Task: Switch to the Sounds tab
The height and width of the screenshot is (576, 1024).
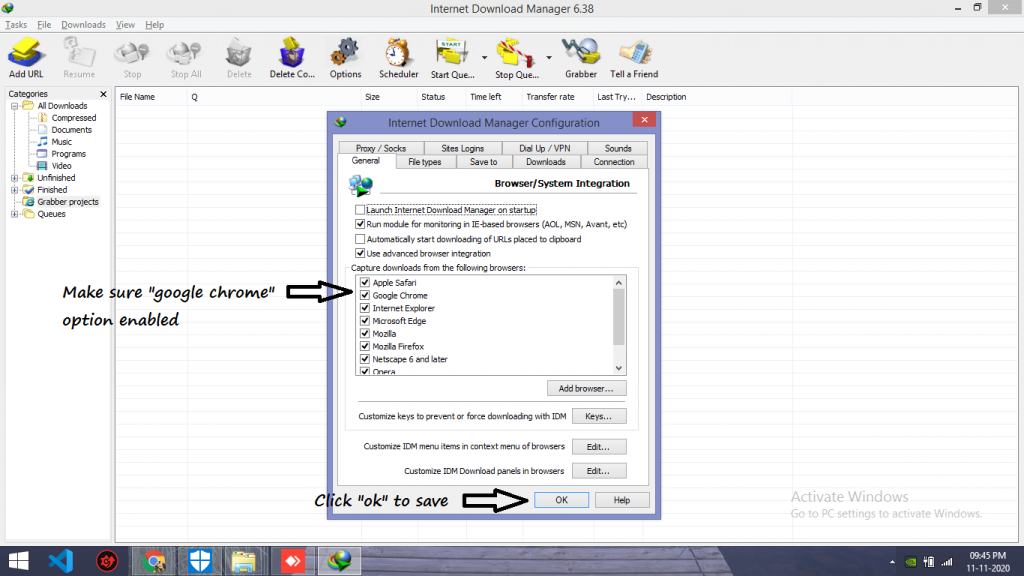Action: tap(618, 148)
